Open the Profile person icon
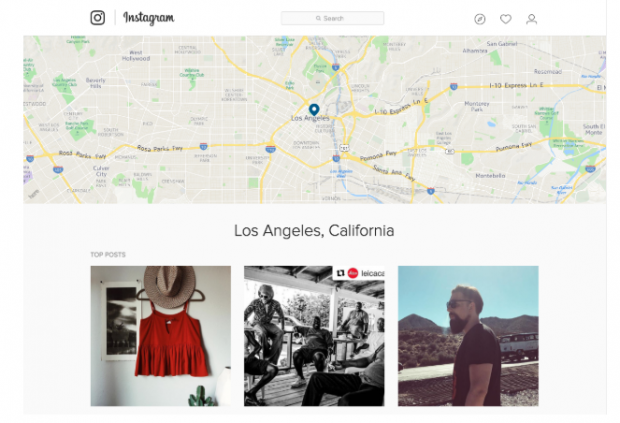Viewport: 620px width, 423px height. click(x=531, y=19)
